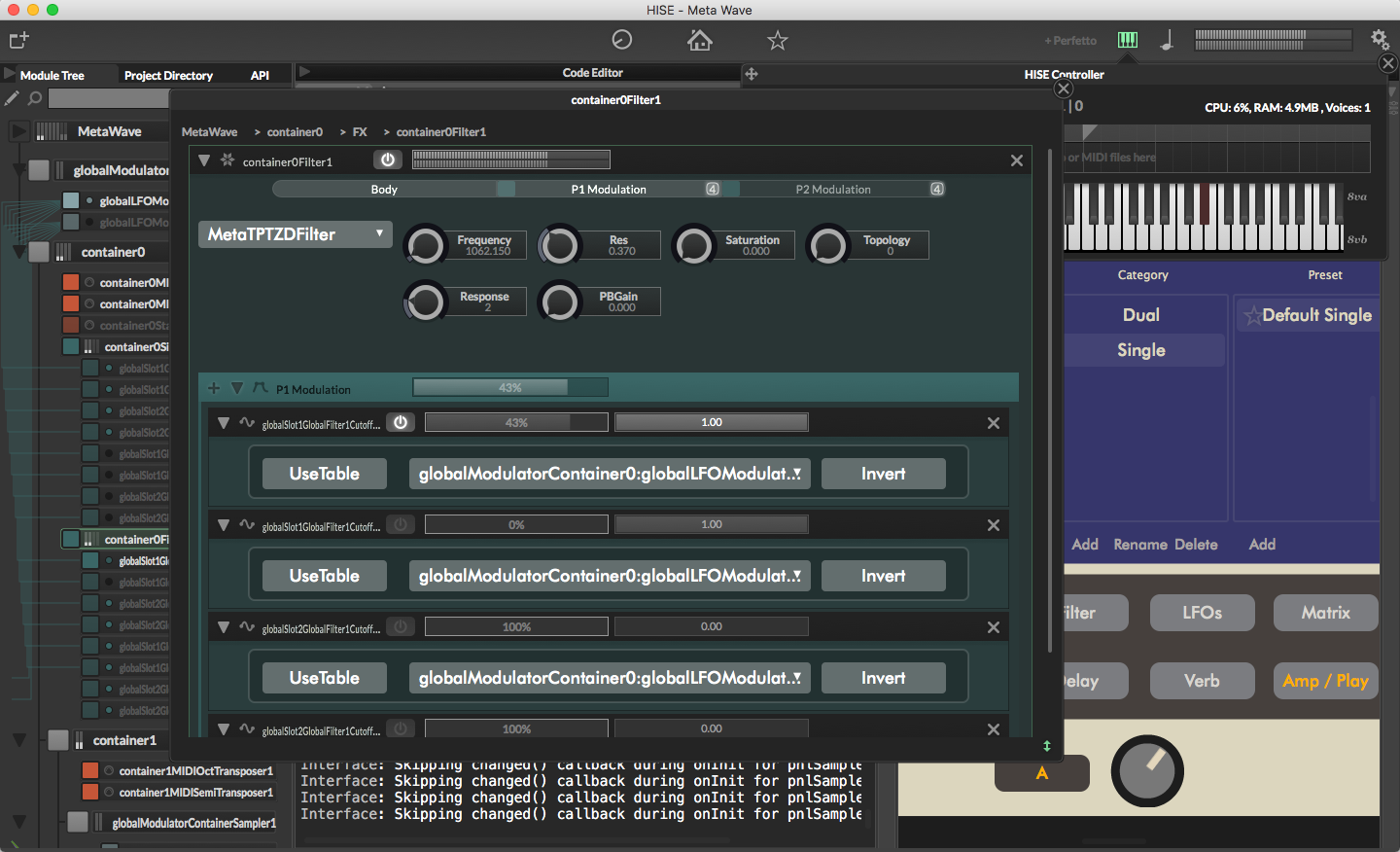Collapse the P1 Modulation chain triangle

click(236, 388)
